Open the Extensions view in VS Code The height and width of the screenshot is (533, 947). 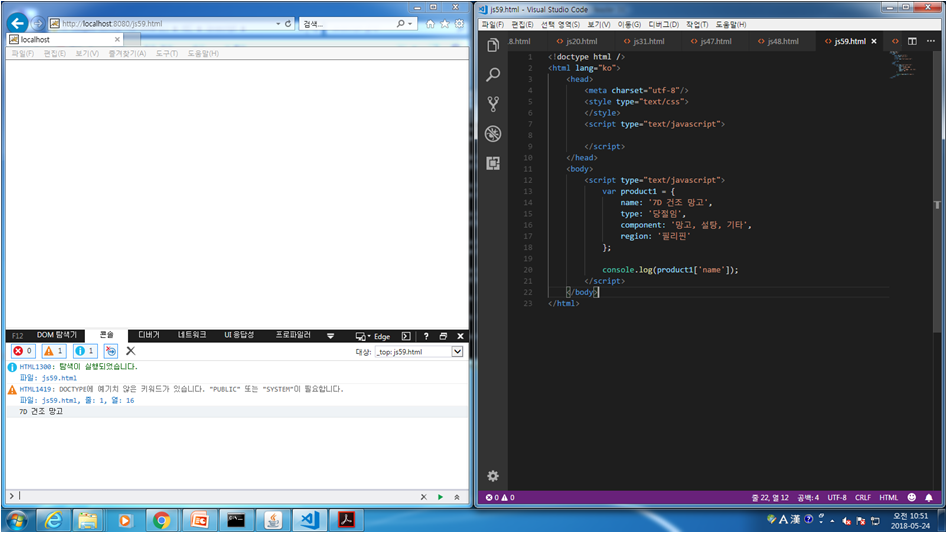coord(493,163)
